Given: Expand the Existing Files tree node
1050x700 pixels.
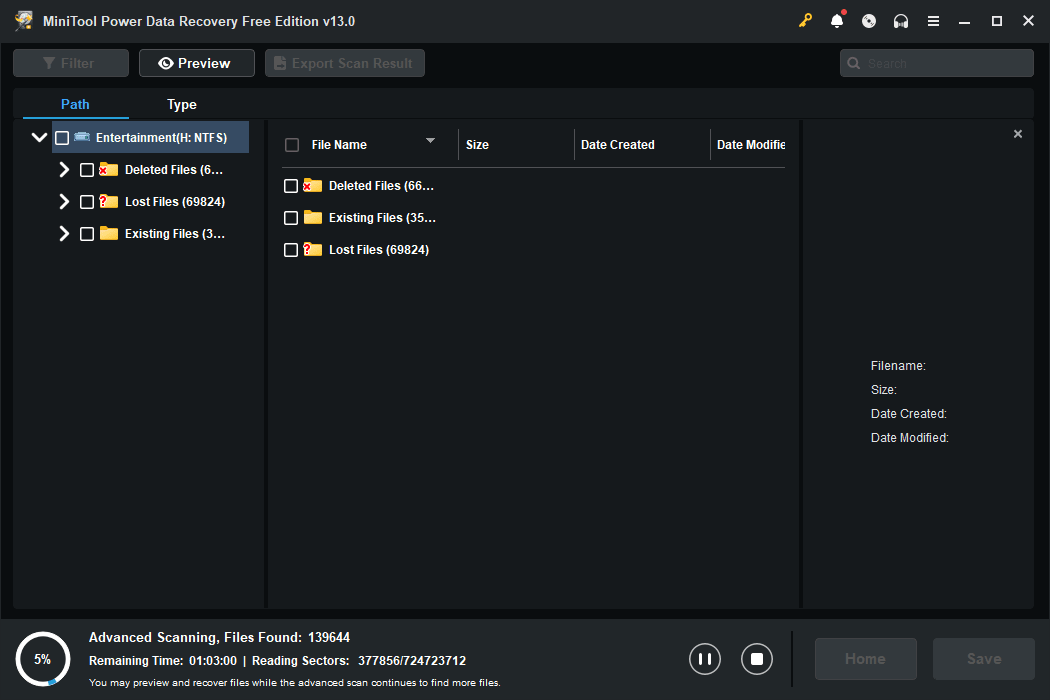Looking at the screenshot, I should click(64, 234).
